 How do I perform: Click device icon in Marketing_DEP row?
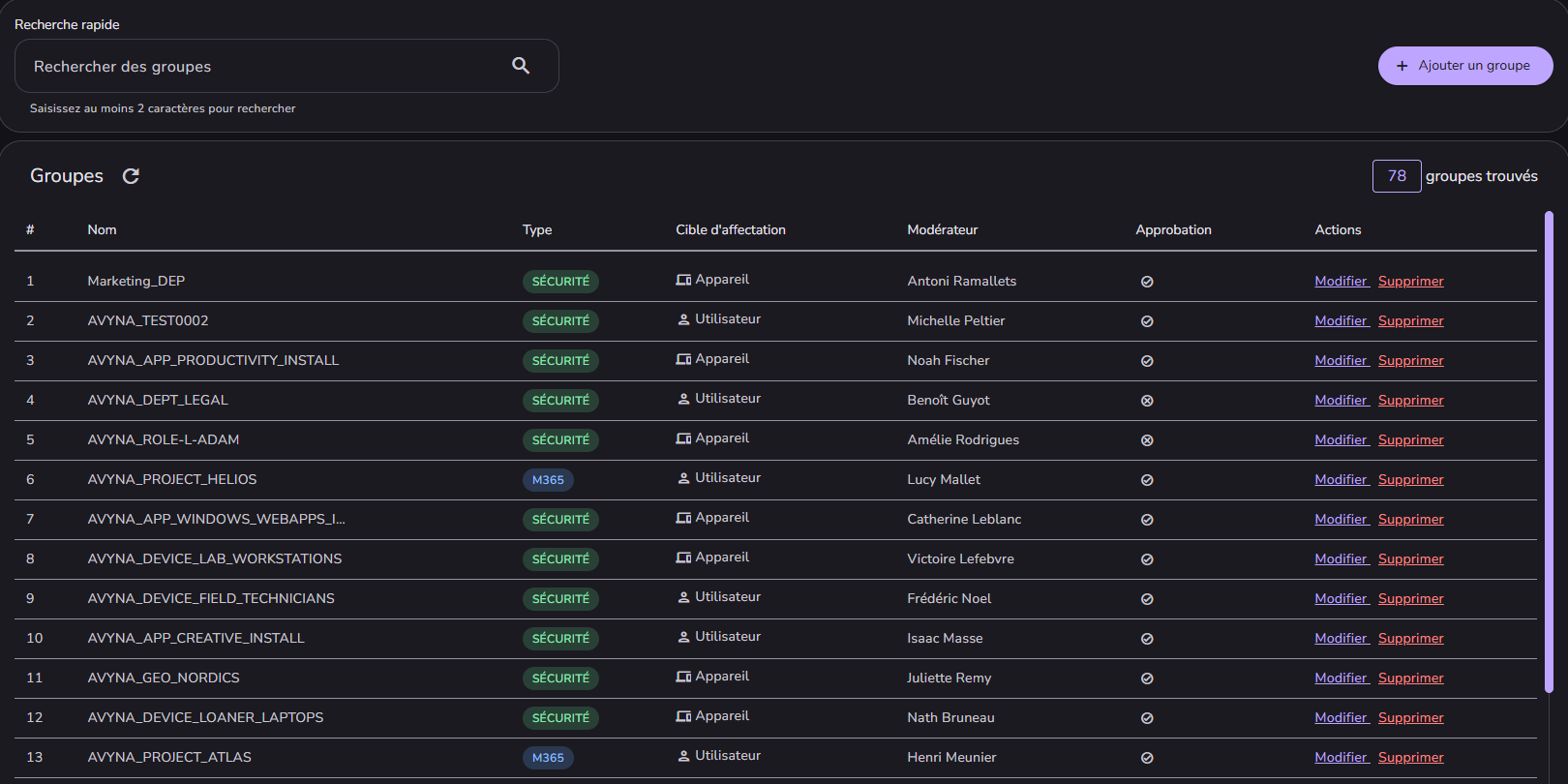coord(683,280)
